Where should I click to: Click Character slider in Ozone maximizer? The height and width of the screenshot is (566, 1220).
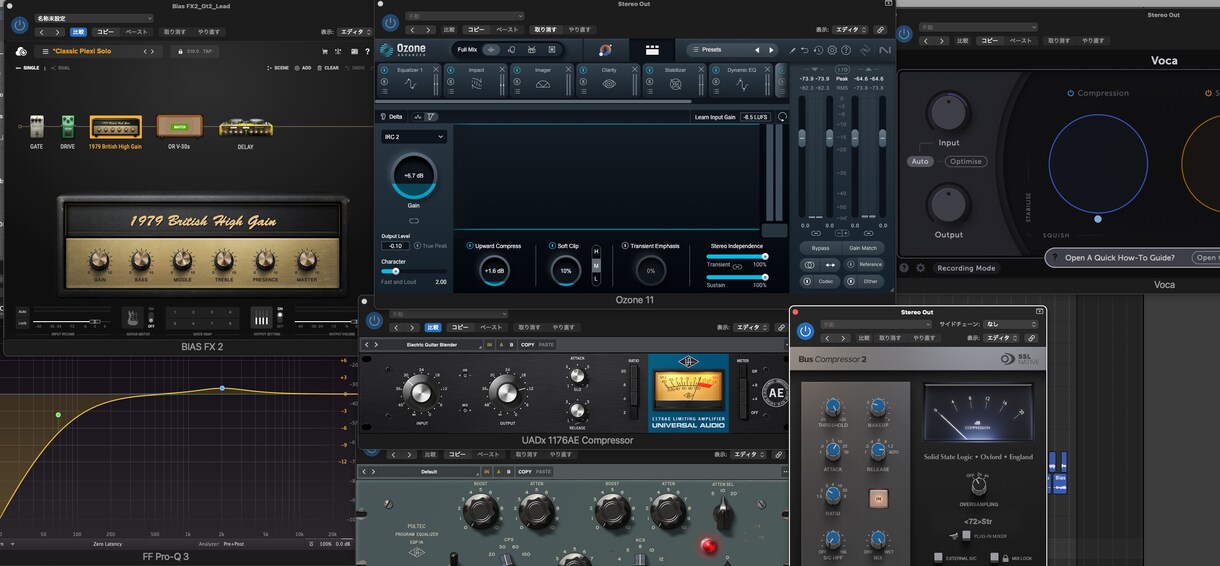[x=413, y=271]
